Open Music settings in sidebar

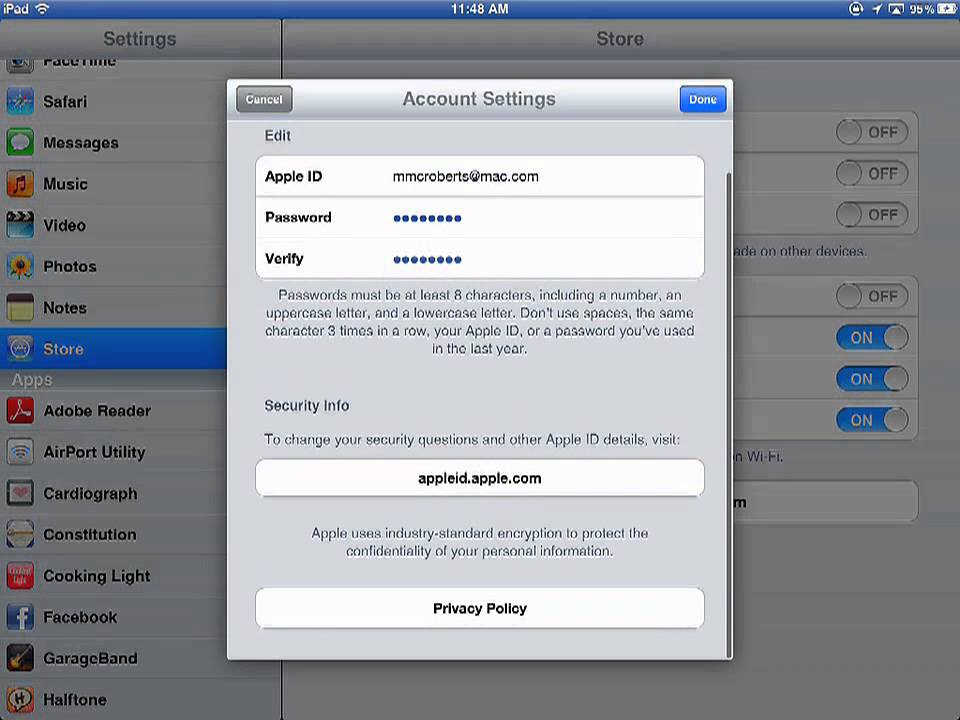coord(113,184)
